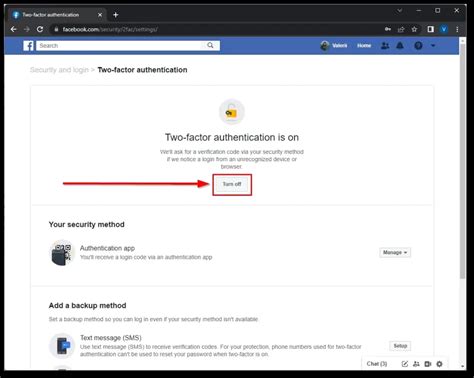Reload the page
This screenshot has height=378, width=474.
pyautogui.click(x=40, y=29)
